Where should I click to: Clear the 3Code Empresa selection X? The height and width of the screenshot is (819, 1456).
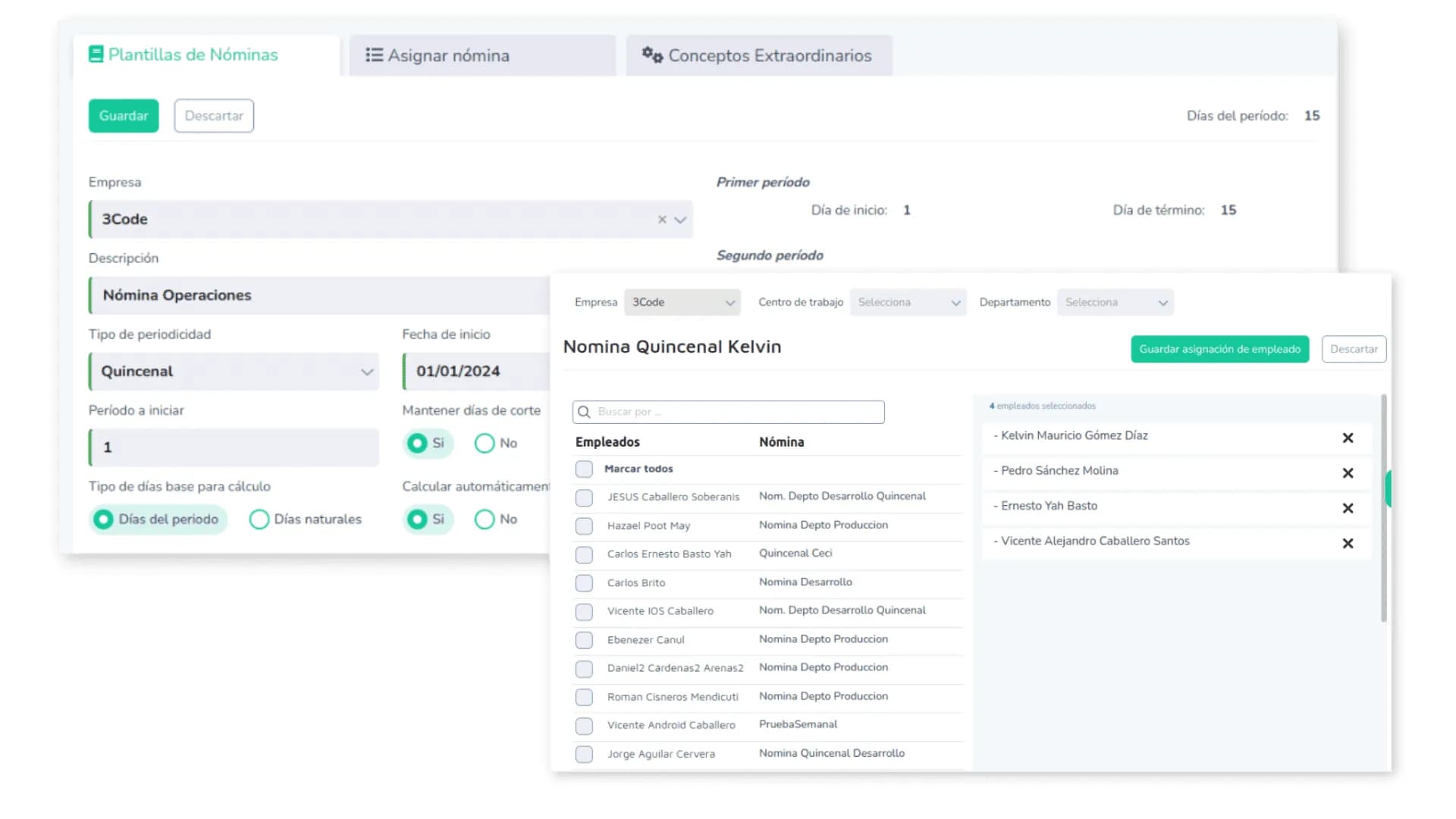coord(662,220)
